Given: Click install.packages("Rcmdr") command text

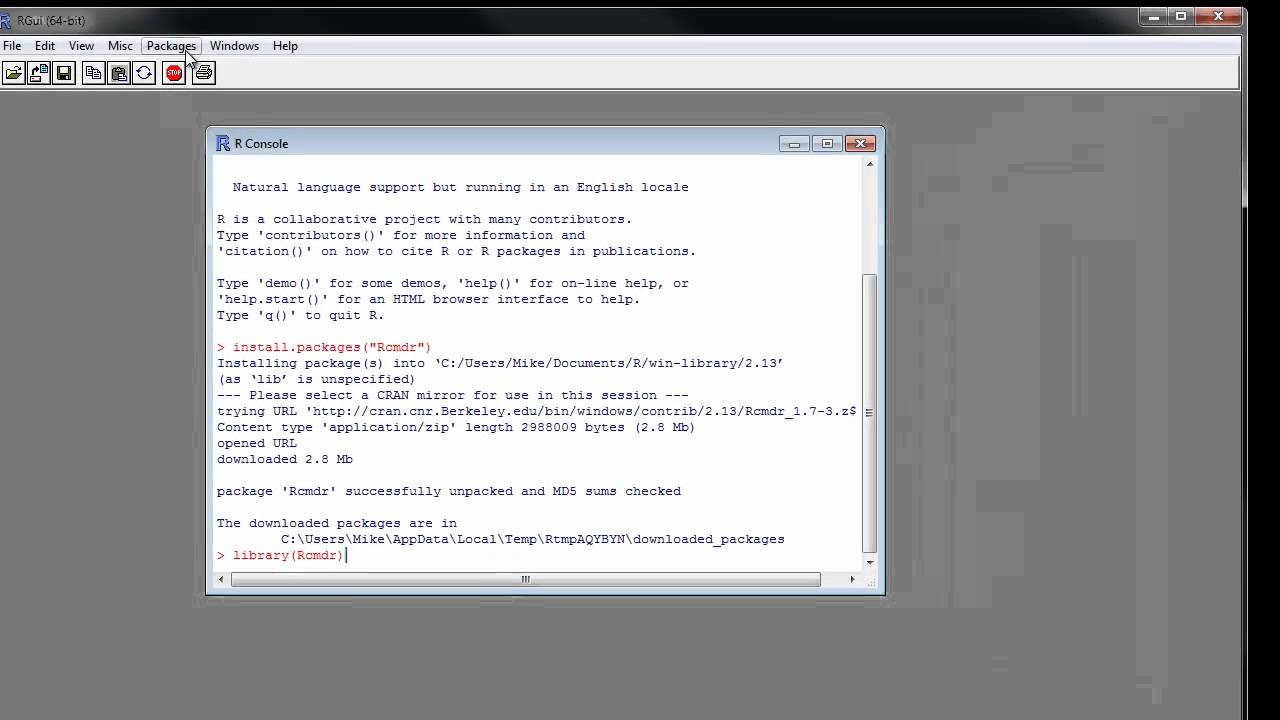Looking at the screenshot, I should point(332,347).
